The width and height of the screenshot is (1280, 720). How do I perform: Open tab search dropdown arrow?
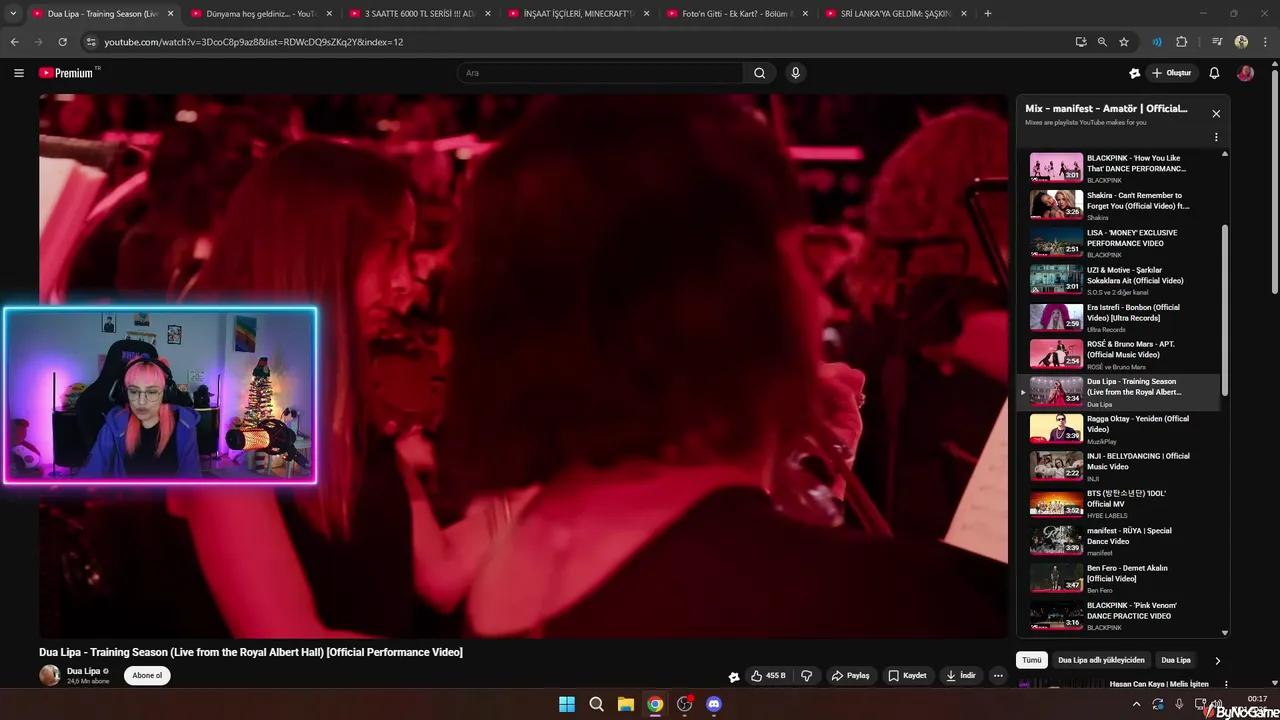(13, 14)
